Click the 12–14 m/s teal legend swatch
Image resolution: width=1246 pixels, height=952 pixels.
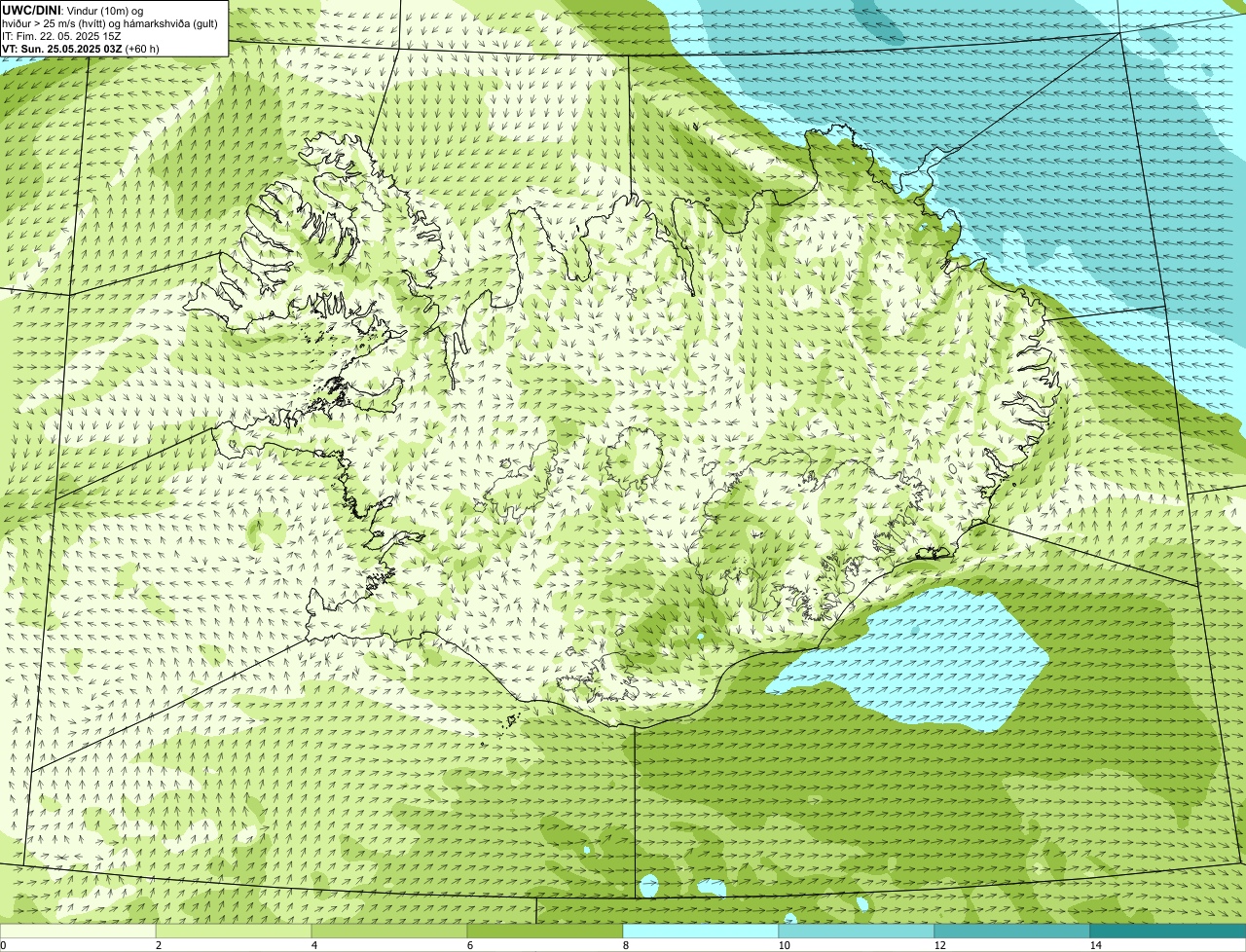tap(1012, 931)
